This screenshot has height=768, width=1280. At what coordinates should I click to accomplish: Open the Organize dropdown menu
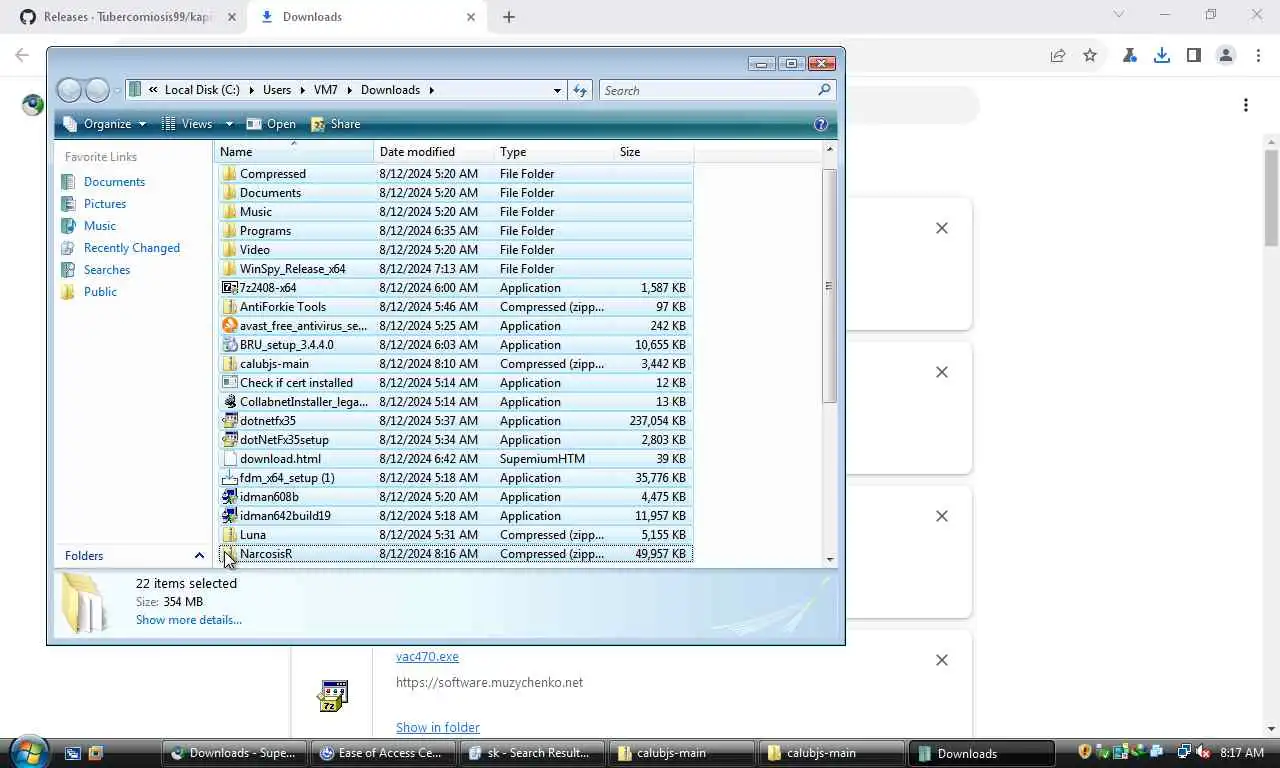[104, 124]
